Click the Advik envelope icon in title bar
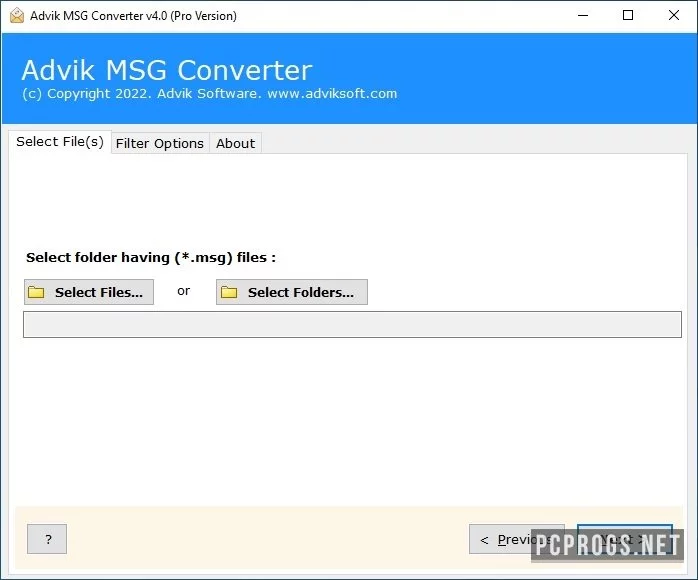This screenshot has height=580, width=698. coord(17,15)
